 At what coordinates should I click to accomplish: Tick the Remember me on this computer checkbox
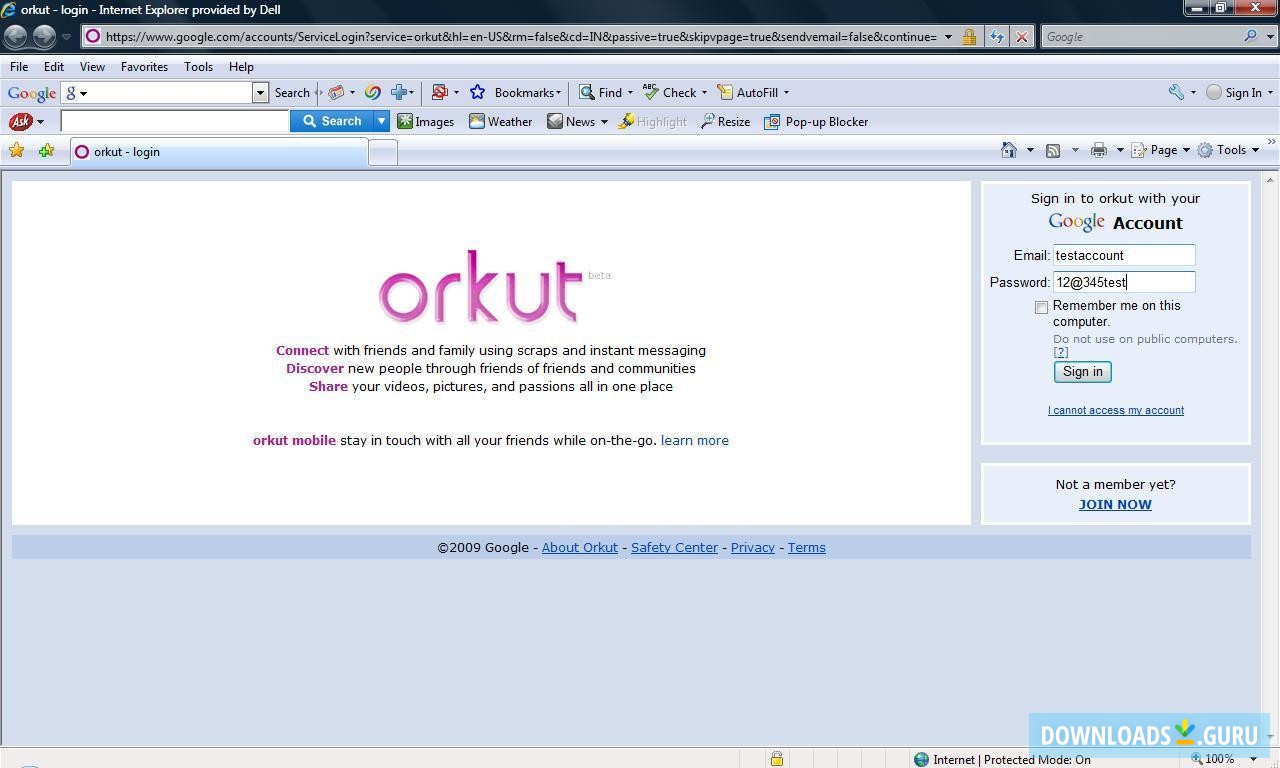coord(1041,307)
